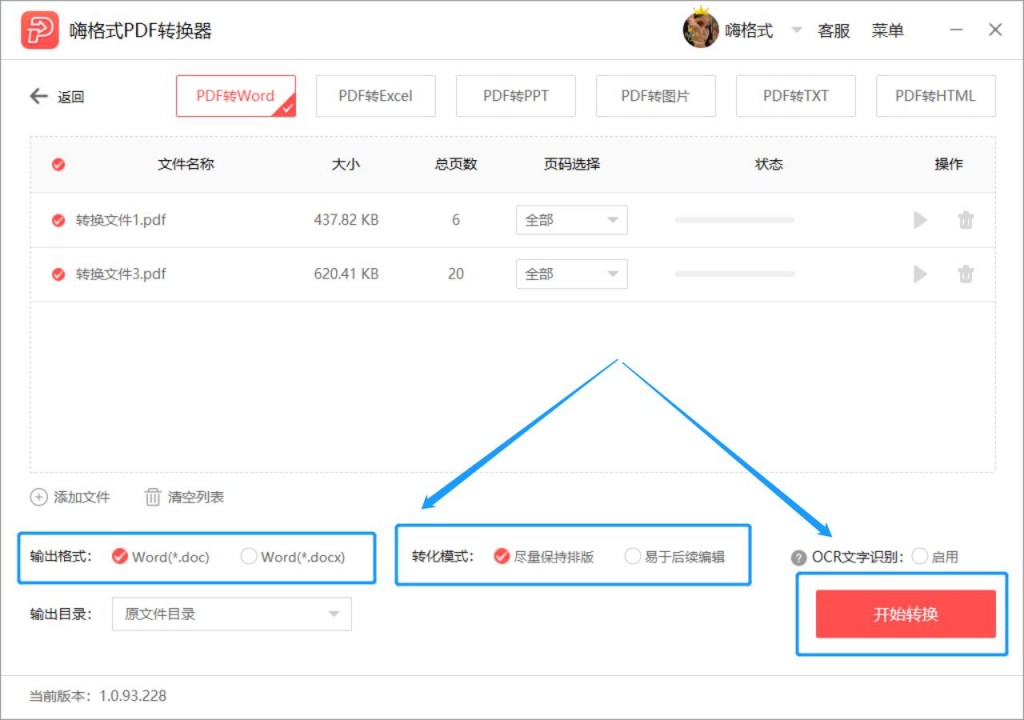Click the 页码选择 column header
The height and width of the screenshot is (720, 1024).
click(x=571, y=164)
